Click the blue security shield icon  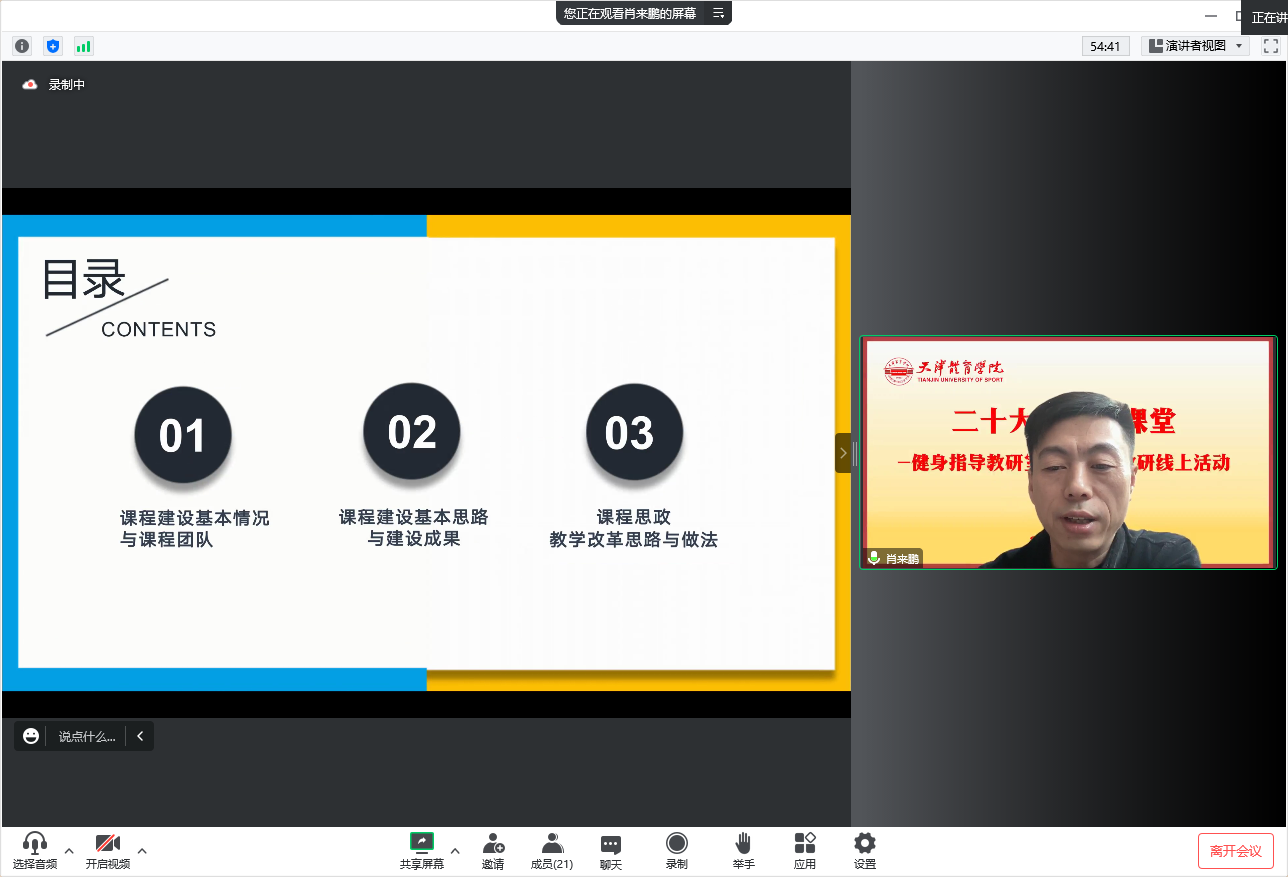(x=53, y=46)
